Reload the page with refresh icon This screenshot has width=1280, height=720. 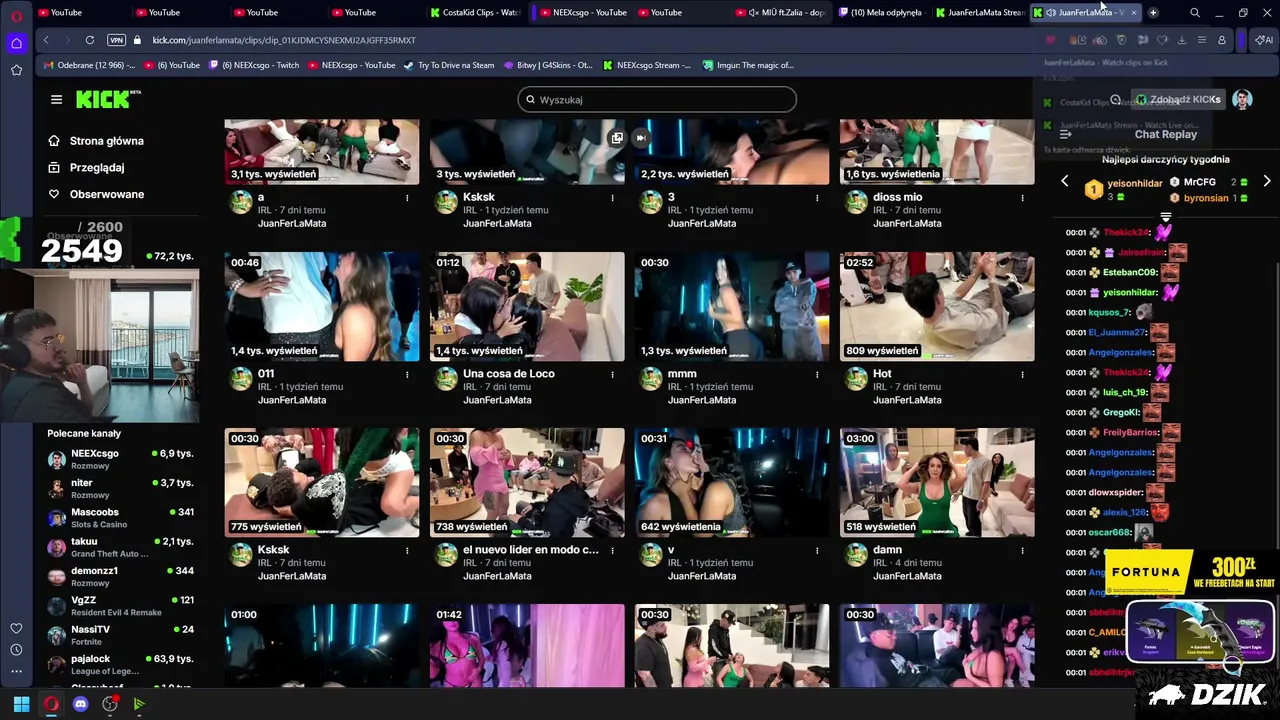(90, 40)
